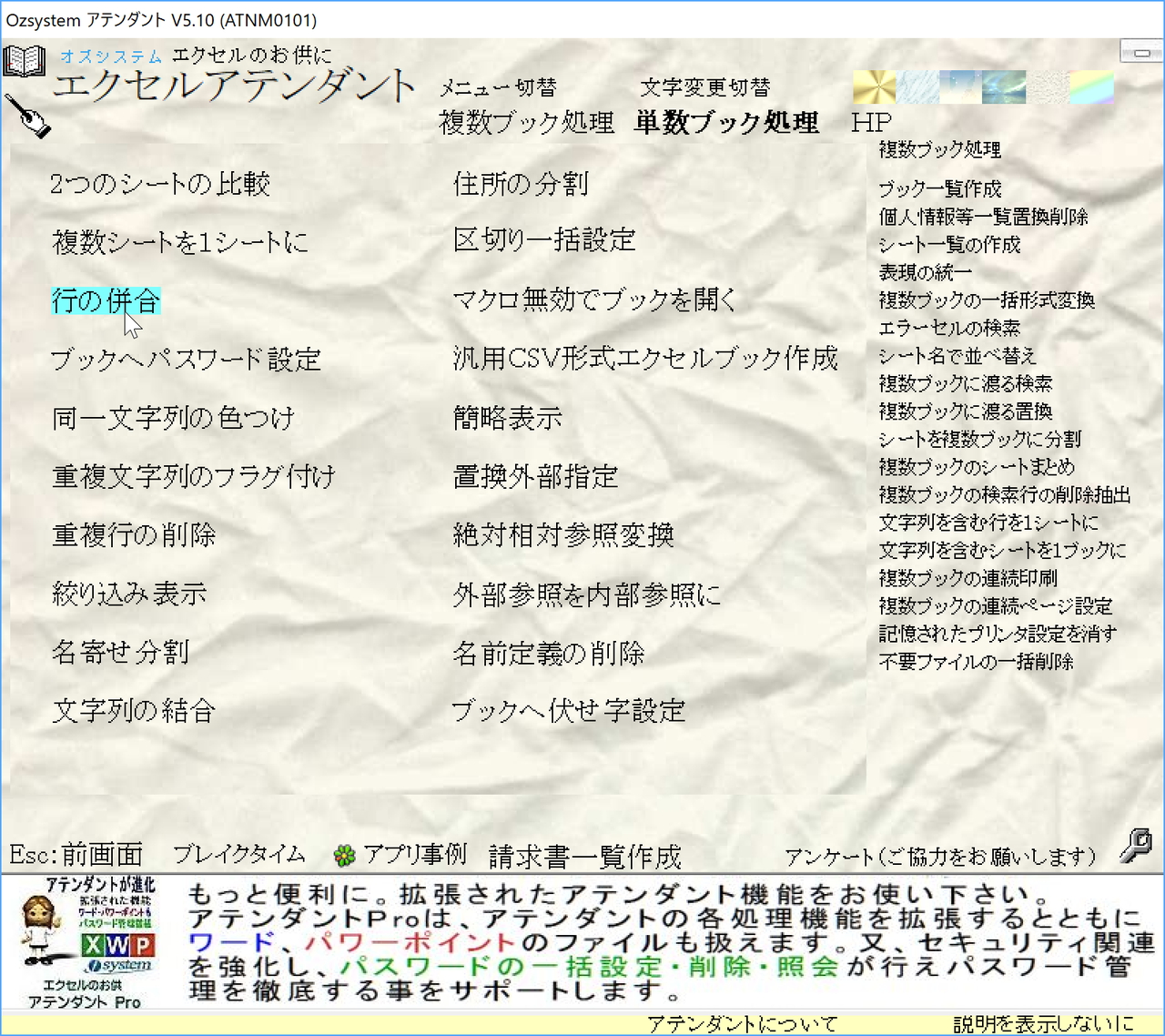Viewport: 1165px width, 1036px height.
Task: Toggle 文字変更切替 to change text style
Action: [x=708, y=86]
